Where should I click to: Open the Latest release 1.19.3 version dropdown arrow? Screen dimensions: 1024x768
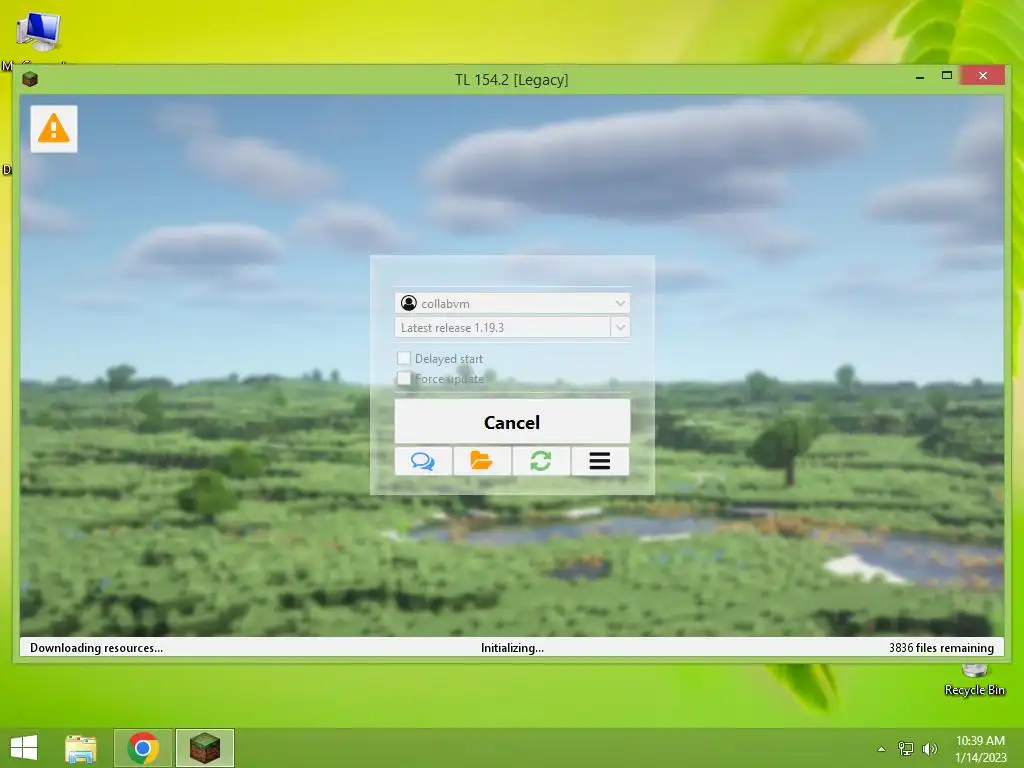point(620,327)
